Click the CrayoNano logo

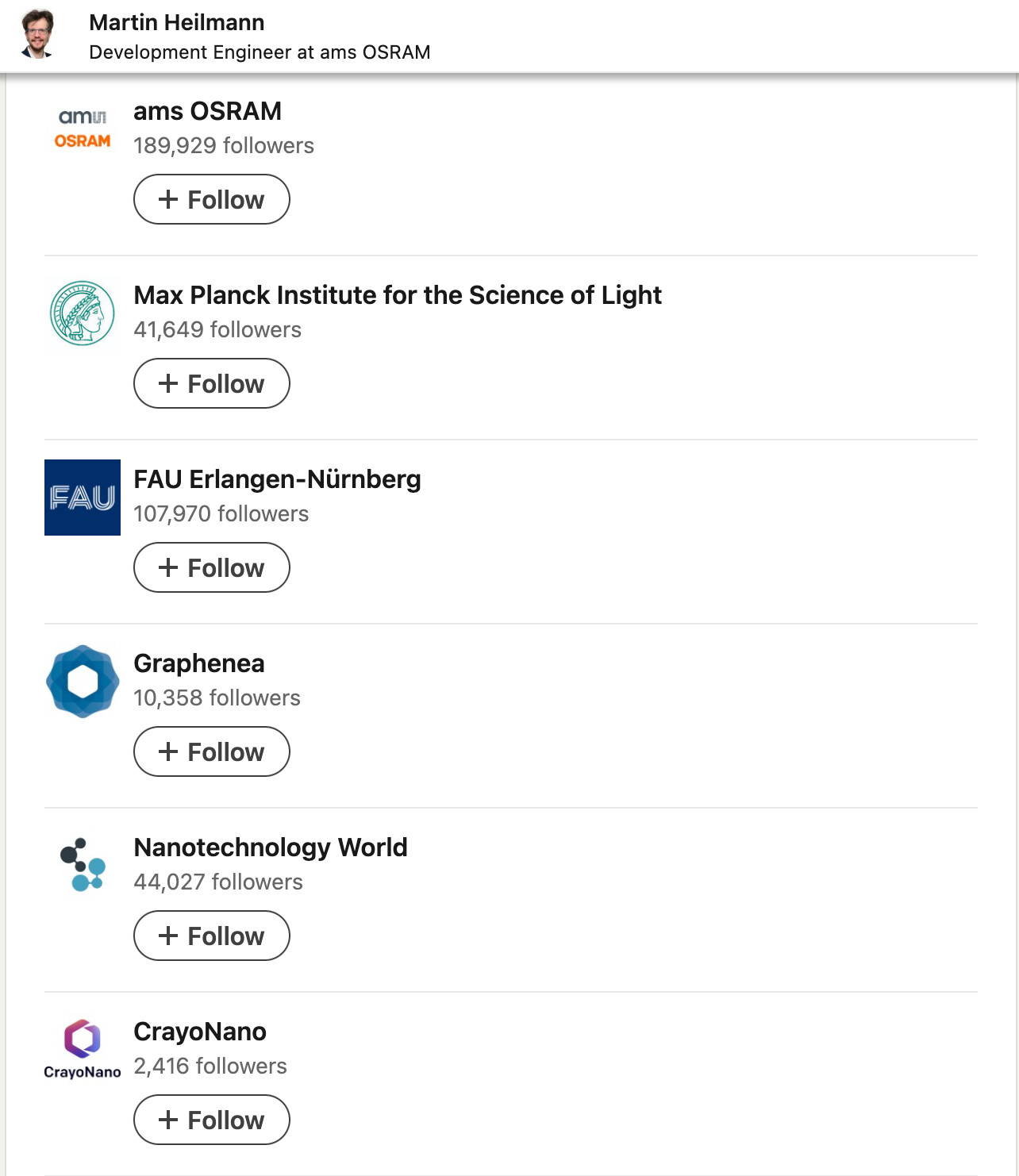tap(83, 1050)
